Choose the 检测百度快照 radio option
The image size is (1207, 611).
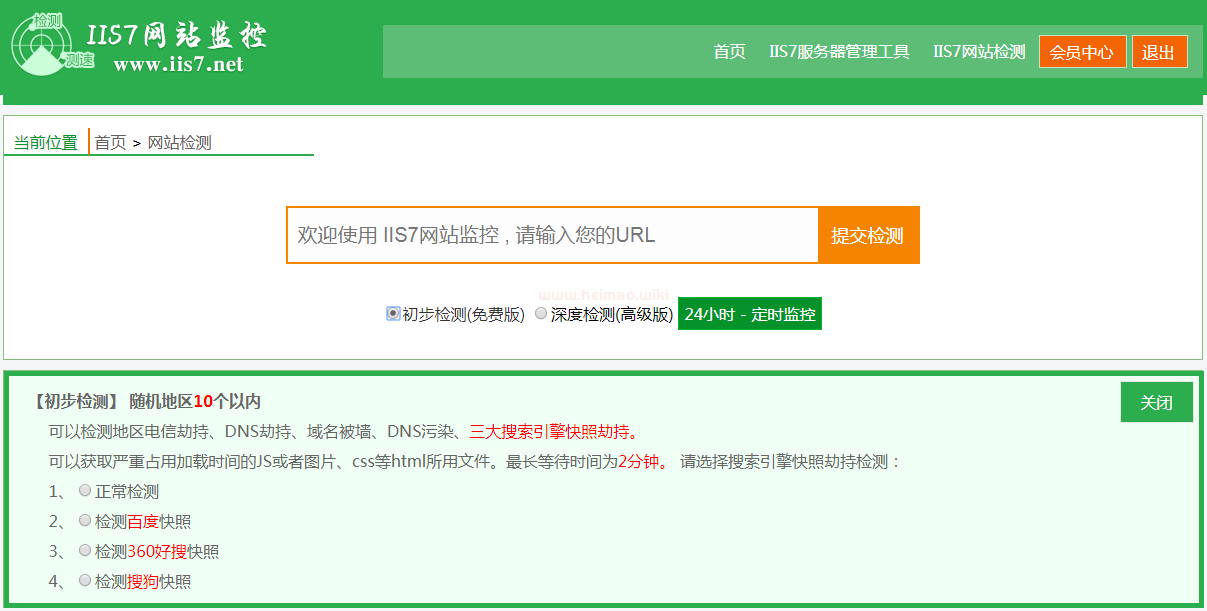(85, 521)
